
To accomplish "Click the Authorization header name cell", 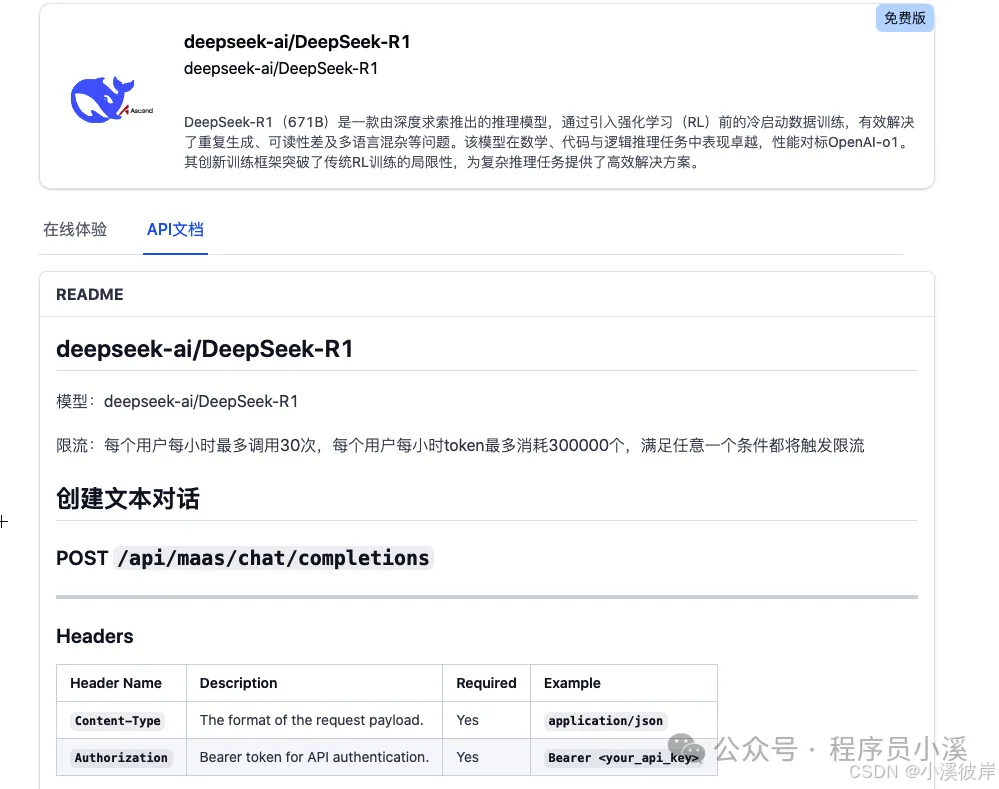I will (x=121, y=758).
